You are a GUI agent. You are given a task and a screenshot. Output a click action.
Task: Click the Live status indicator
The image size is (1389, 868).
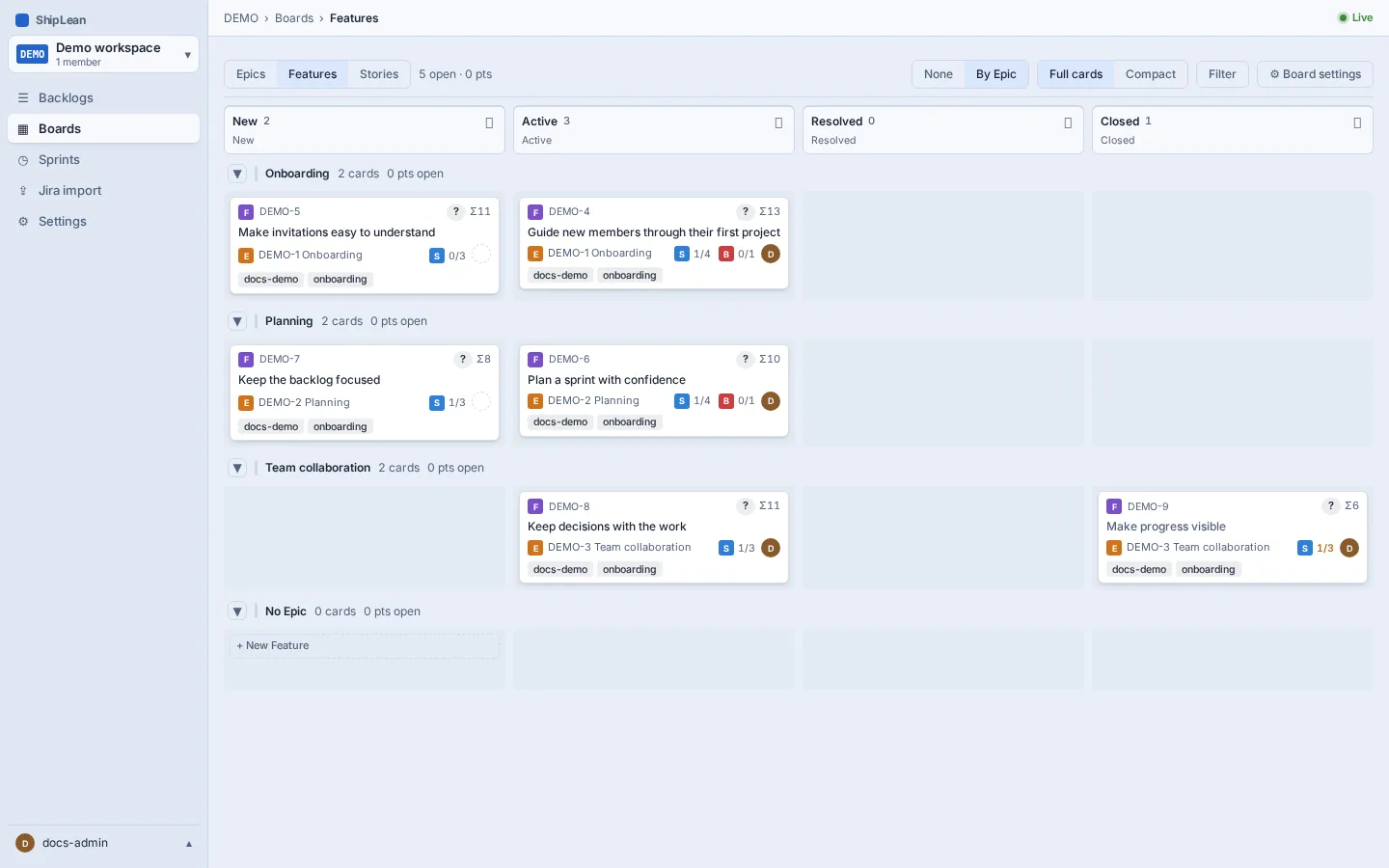click(x=1355, y=17)
